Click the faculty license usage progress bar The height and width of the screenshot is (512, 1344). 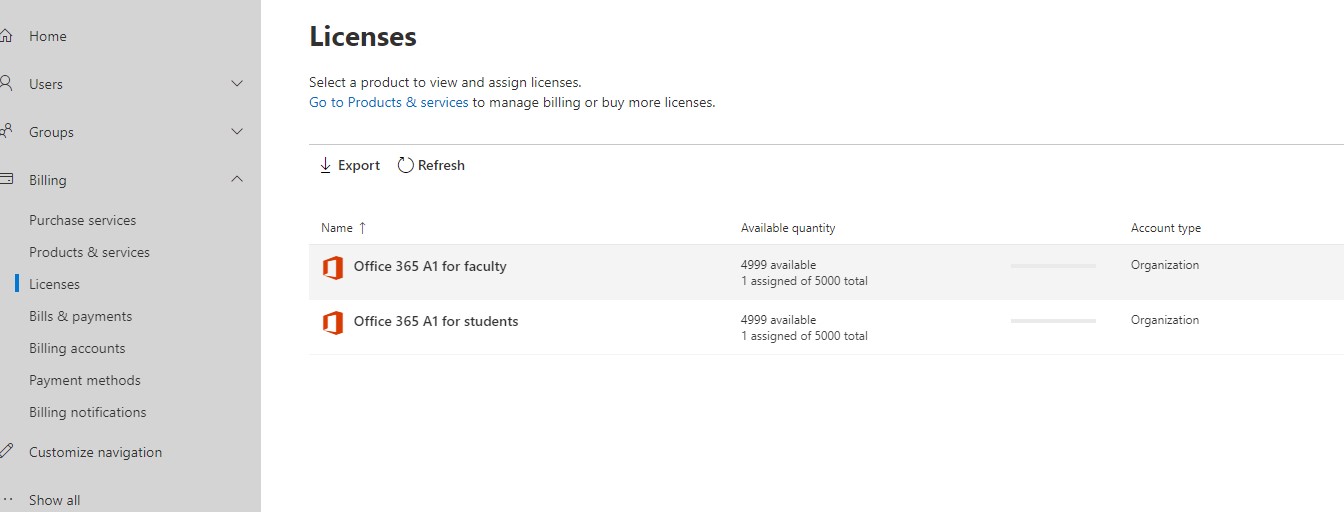point(1053,266)
